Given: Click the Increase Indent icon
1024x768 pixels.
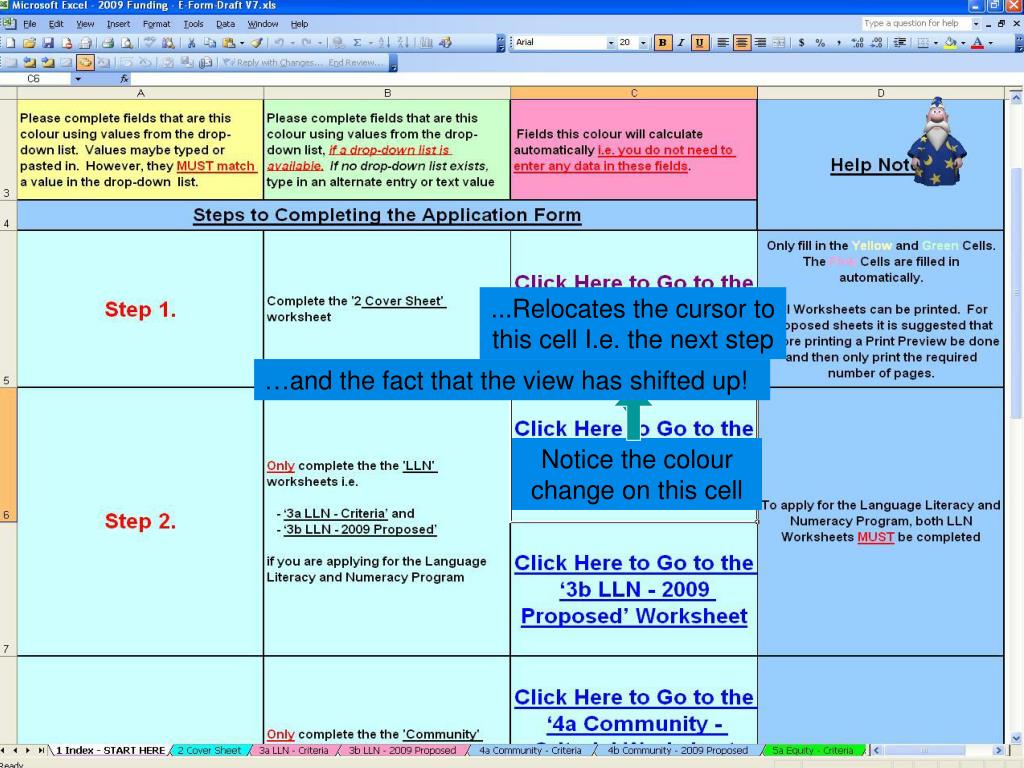Looking at the screenshot, I should pyautogui.click(x=900, y=42).
